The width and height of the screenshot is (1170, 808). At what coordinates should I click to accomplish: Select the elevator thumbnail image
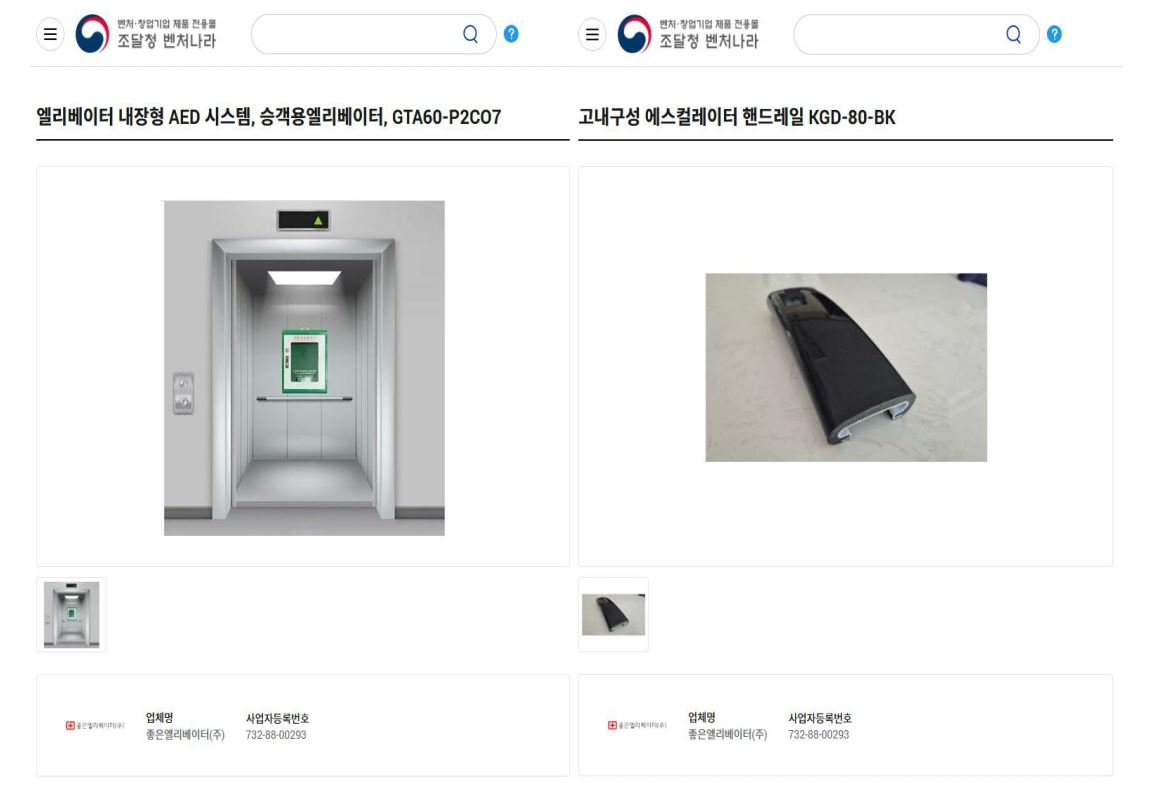pyautogui.click(x=72, y=615)
